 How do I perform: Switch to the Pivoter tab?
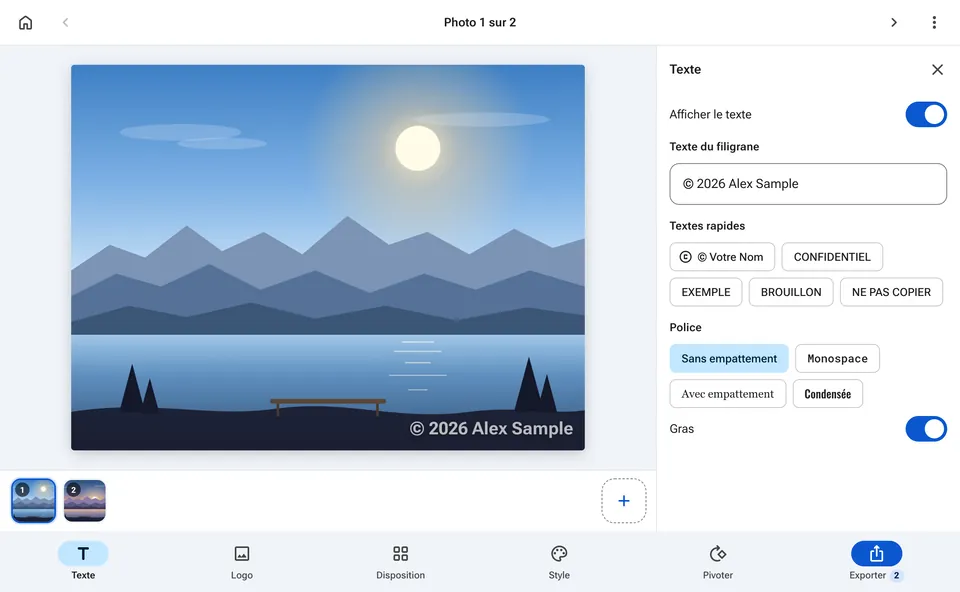[x=718, y=561]
